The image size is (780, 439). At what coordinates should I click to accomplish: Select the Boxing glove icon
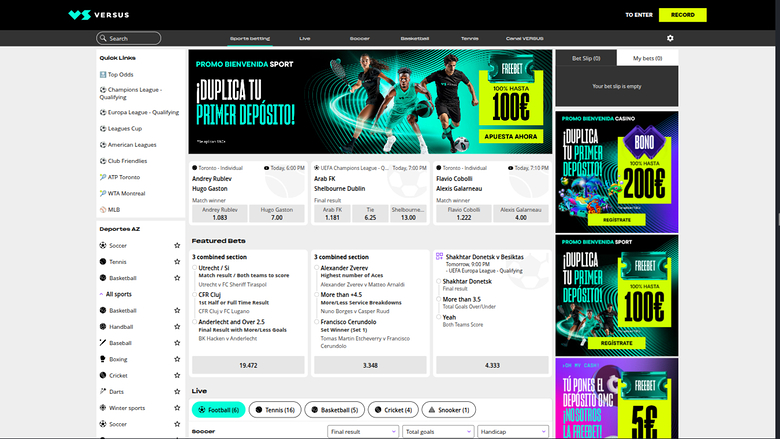point(102,359)
